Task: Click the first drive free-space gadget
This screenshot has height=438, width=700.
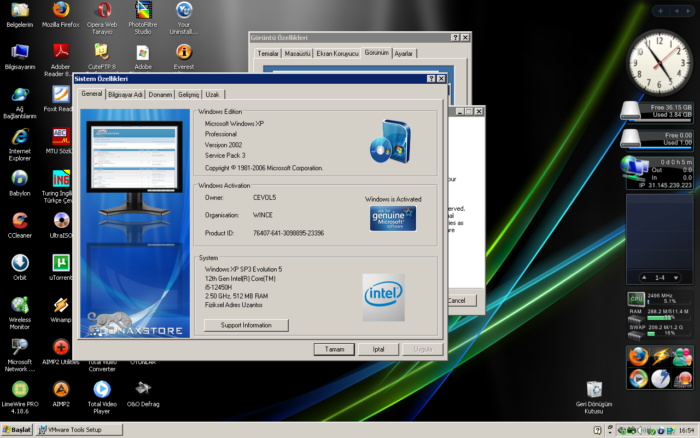Action: (x=656, y=111)
